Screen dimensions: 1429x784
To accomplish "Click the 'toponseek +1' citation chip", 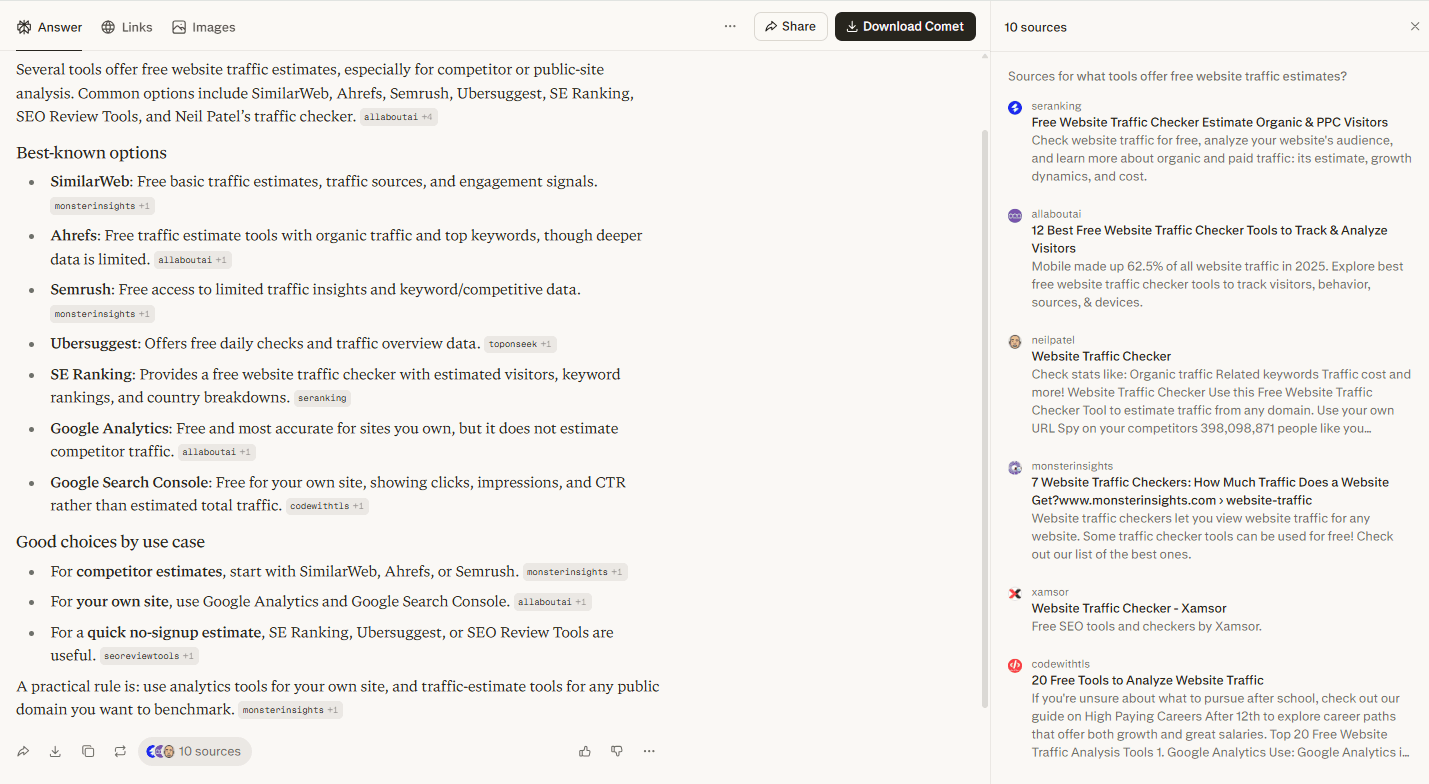I will click(521, 344).
